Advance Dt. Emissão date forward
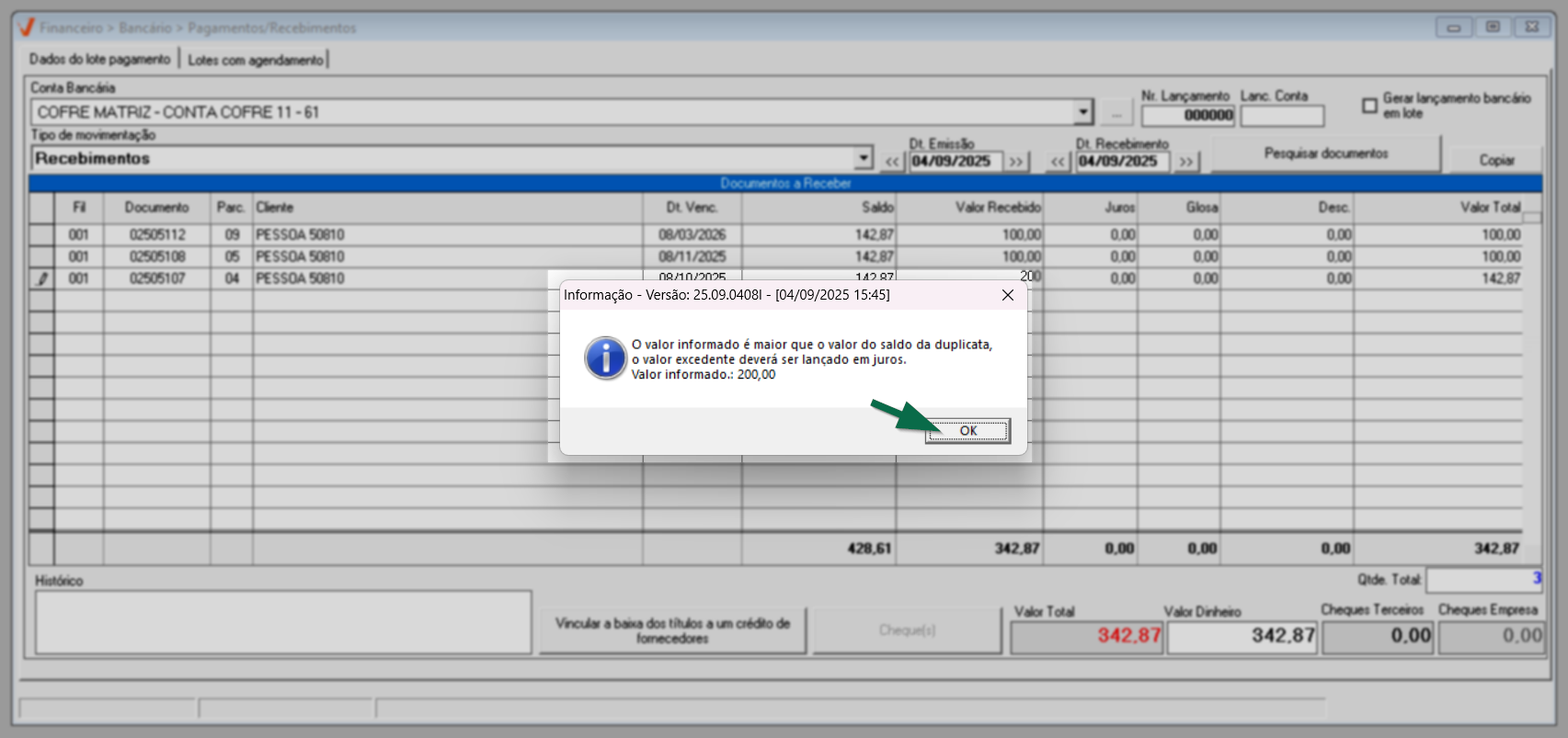Viewport: 1568px width, 738px height. pyautogui.click(x=1016, y=162)
